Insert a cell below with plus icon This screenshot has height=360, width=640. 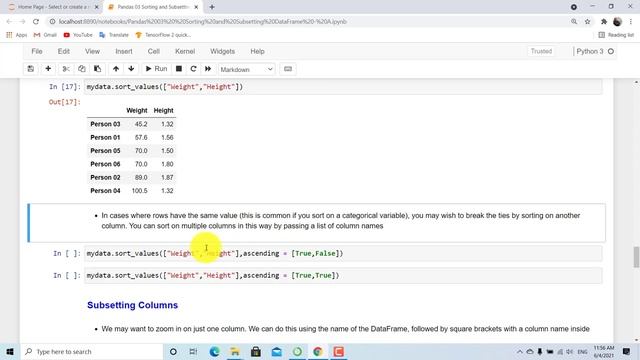tap(48, 69)
